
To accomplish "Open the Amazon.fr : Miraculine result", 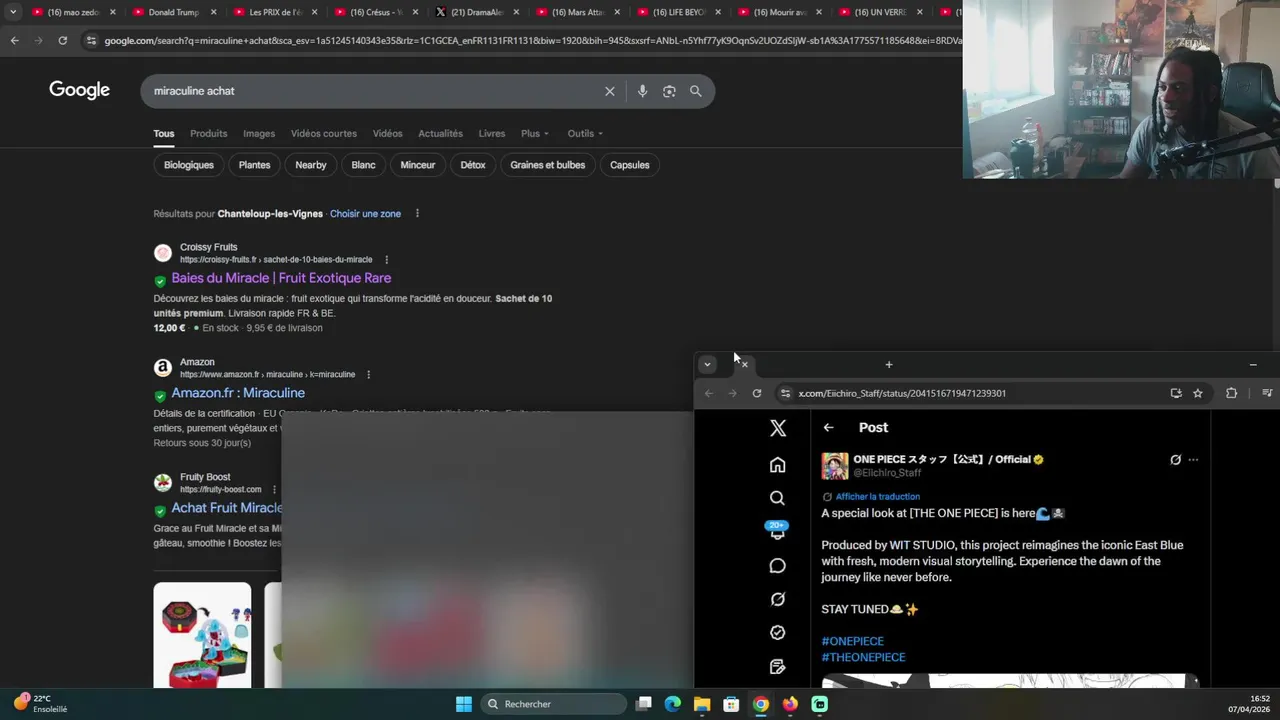I will (238, 393).
